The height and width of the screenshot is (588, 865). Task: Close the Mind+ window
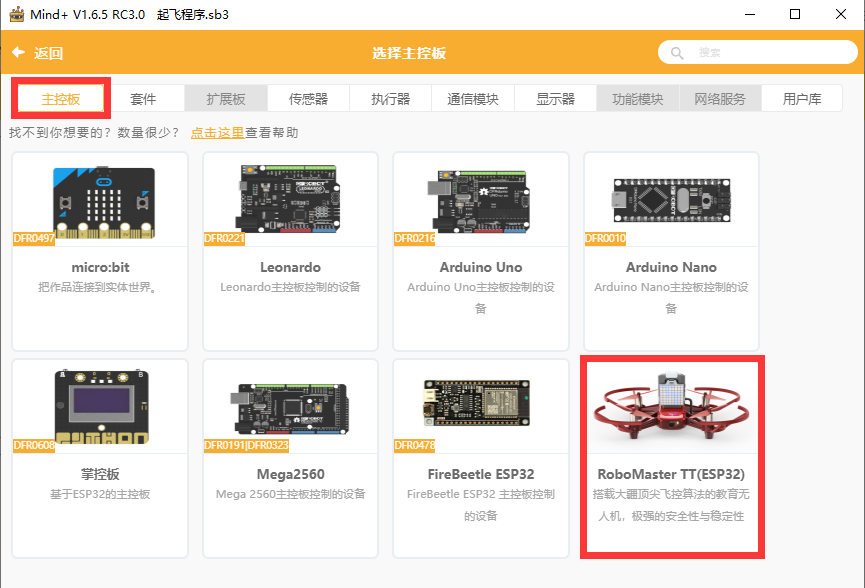(x=841, y=14)
